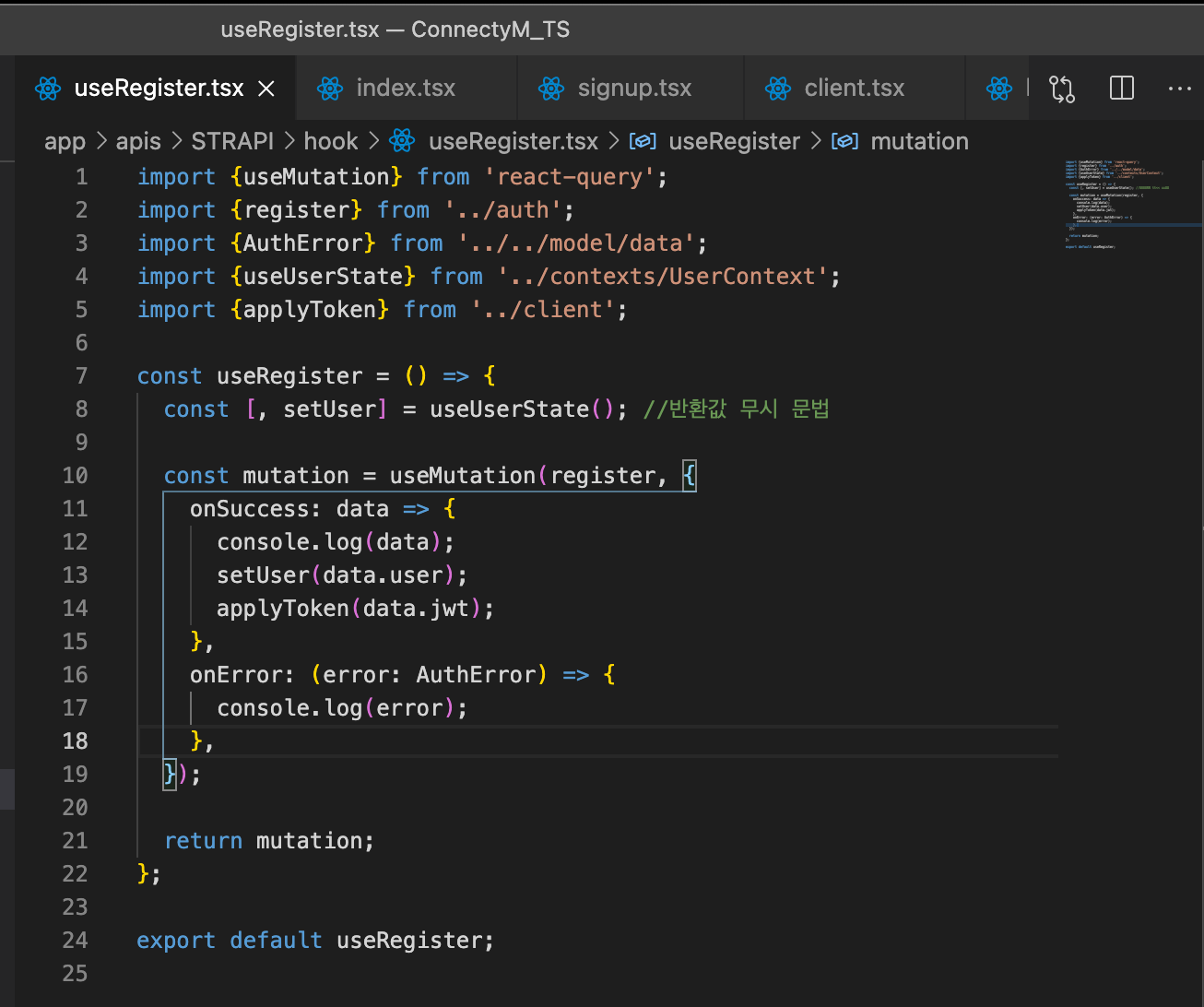The height and width of the screenshot is (1007, 1204).
Task: Click the Korean comment on line 8
Action: coord(736,409)
